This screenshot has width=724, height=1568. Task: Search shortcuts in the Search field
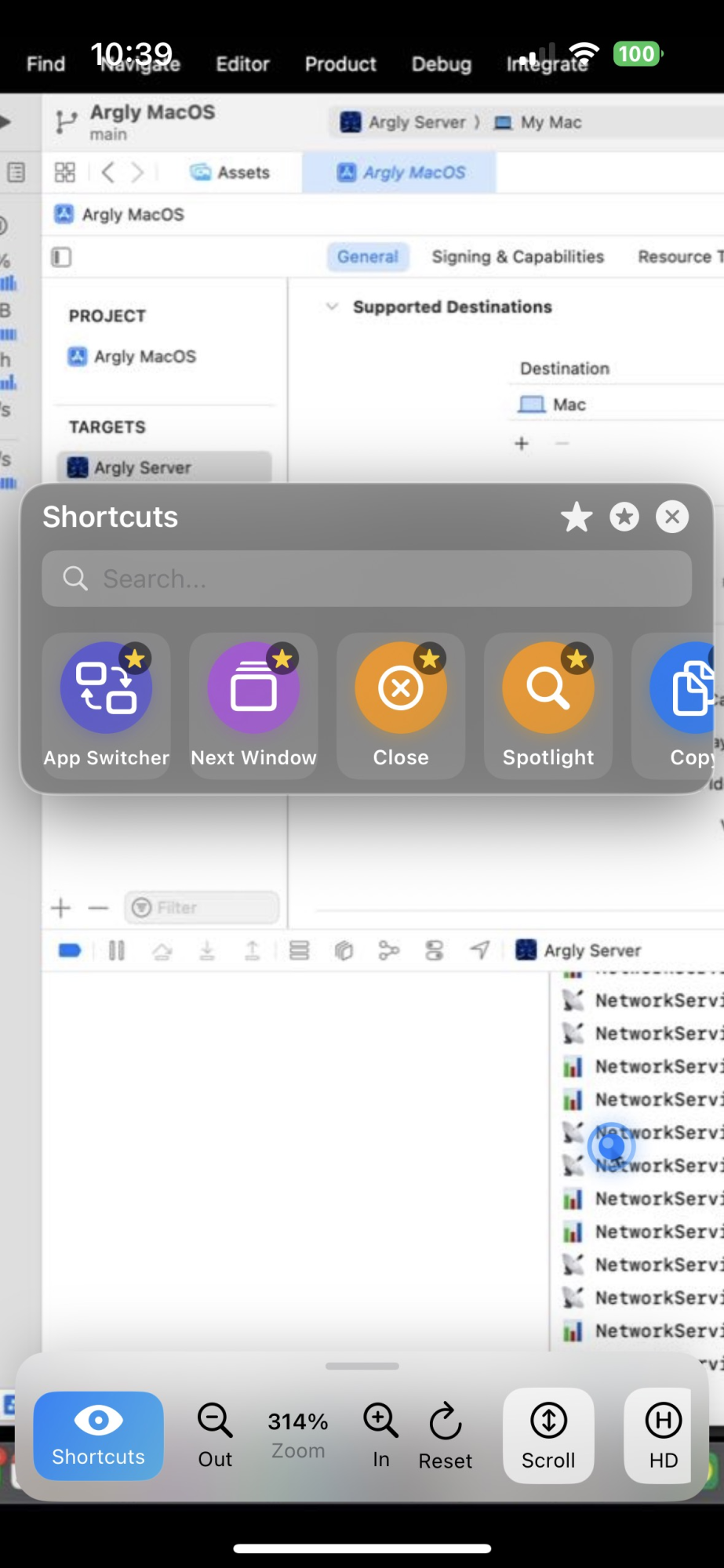(366, 579)
